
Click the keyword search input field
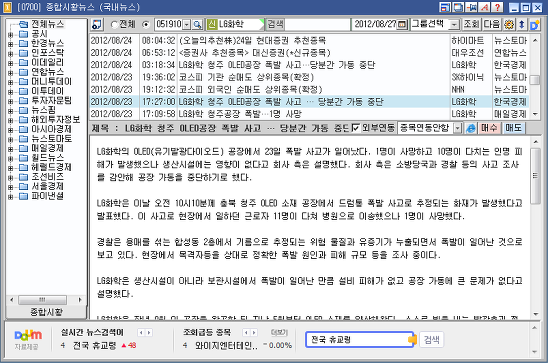tap(317, 24)
